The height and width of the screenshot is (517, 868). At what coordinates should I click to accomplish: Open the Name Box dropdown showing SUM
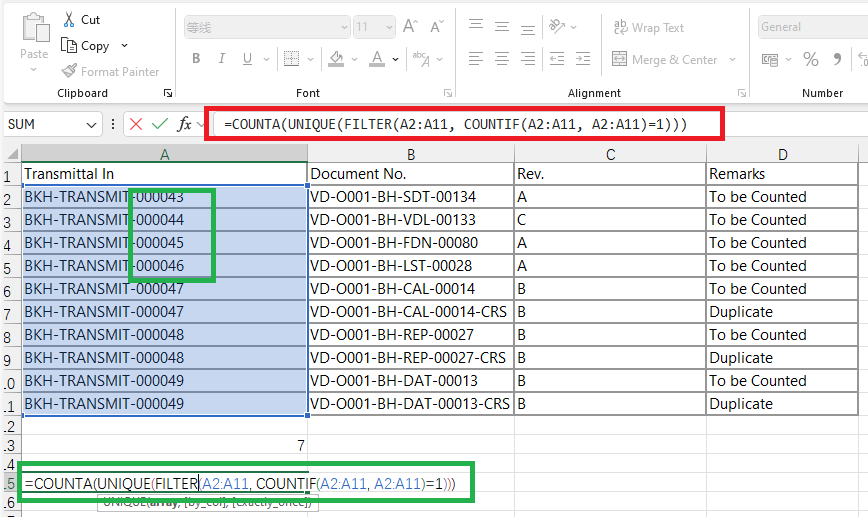click(x=91, y=125)
